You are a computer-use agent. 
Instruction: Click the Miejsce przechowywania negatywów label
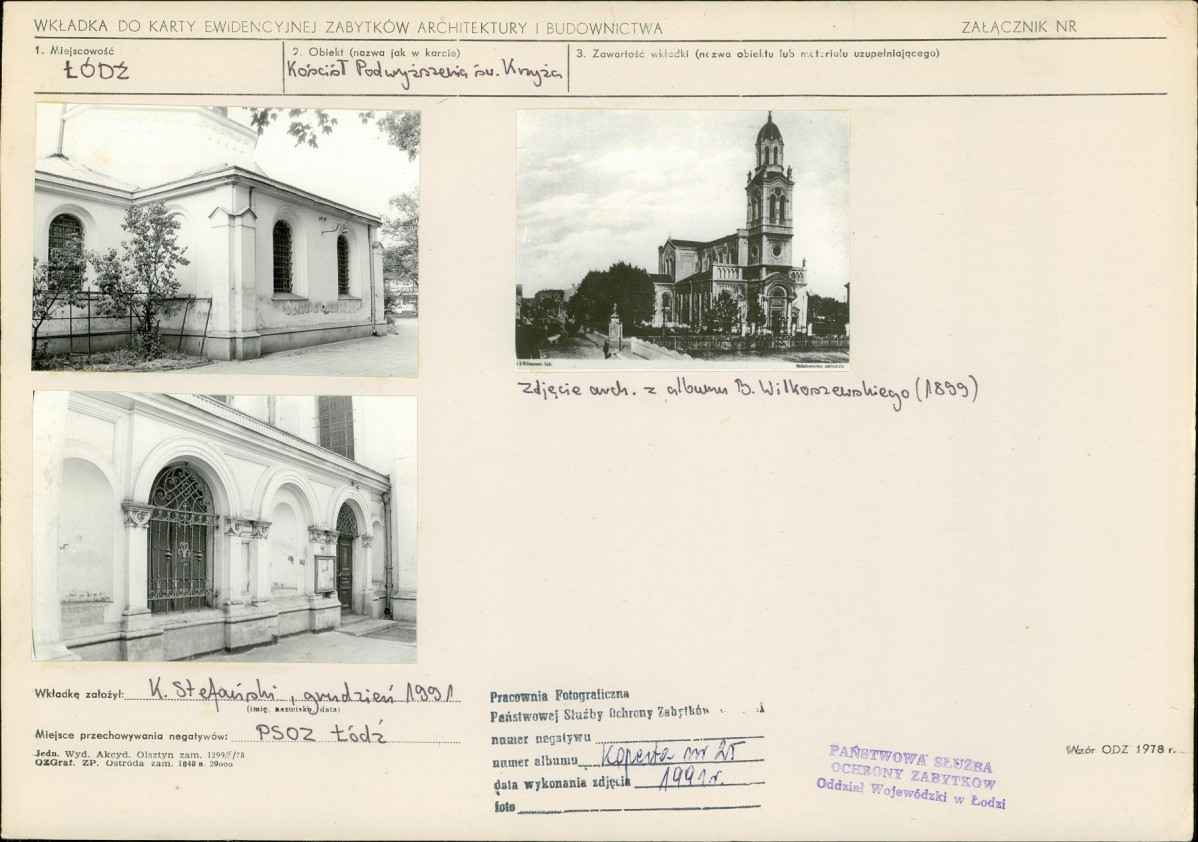click(x=130, y=734)
